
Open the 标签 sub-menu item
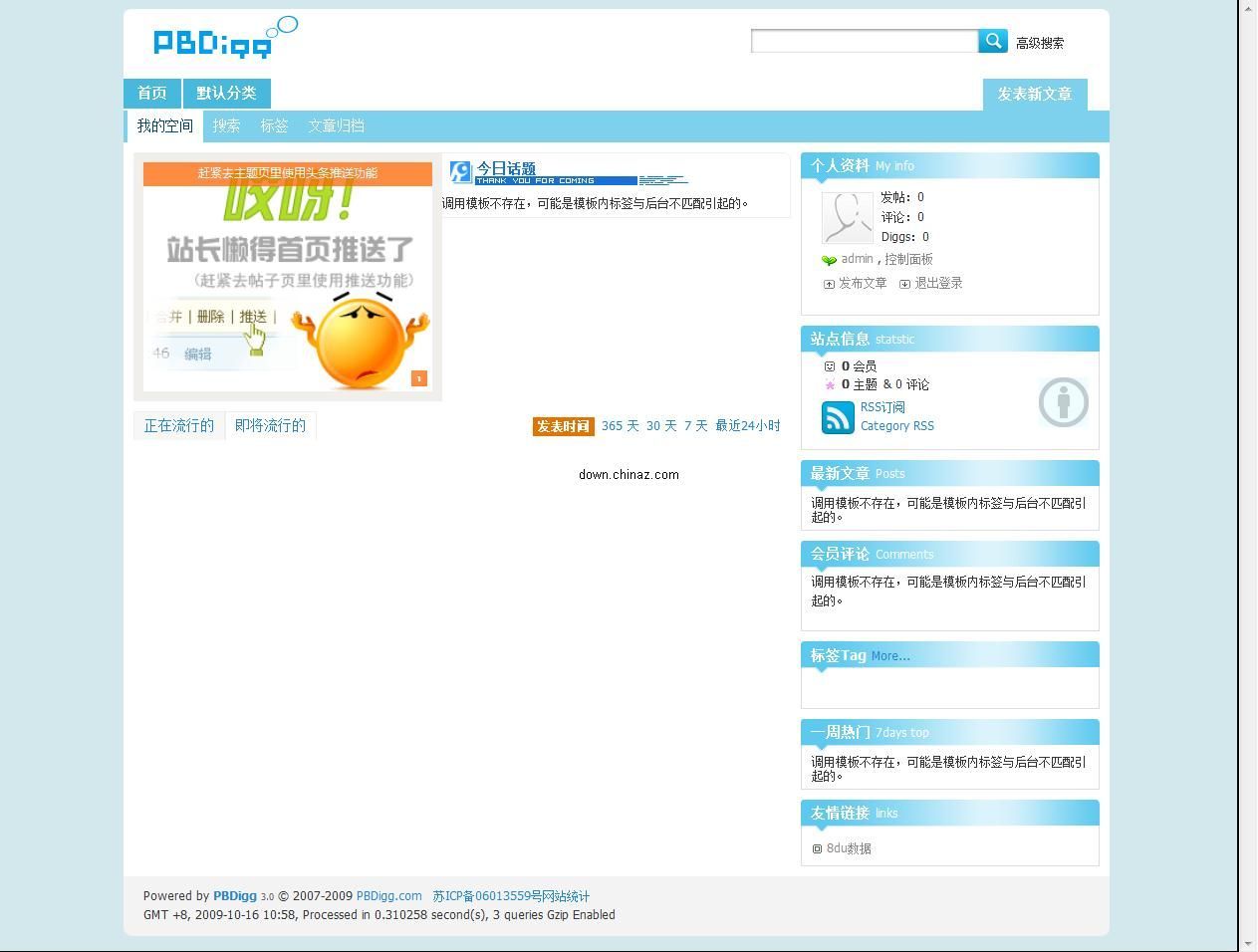click(274, 126)
